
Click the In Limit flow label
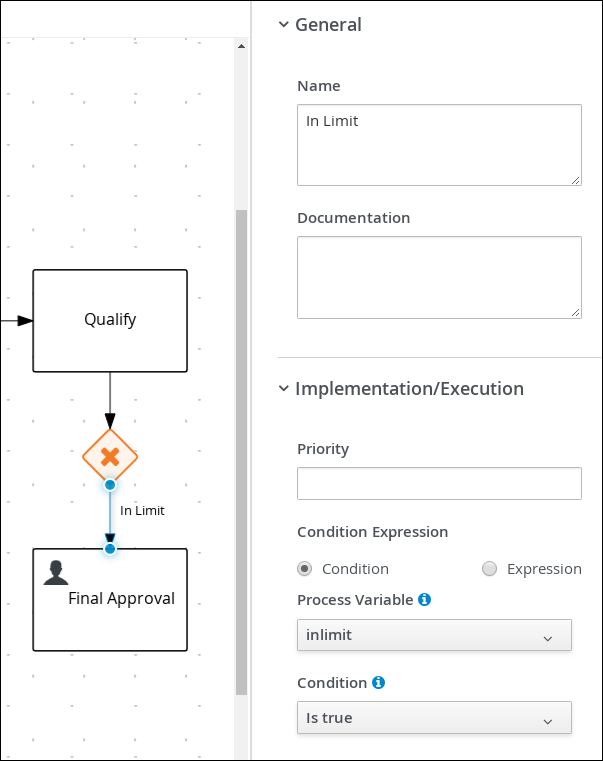(x=142, y=511)
